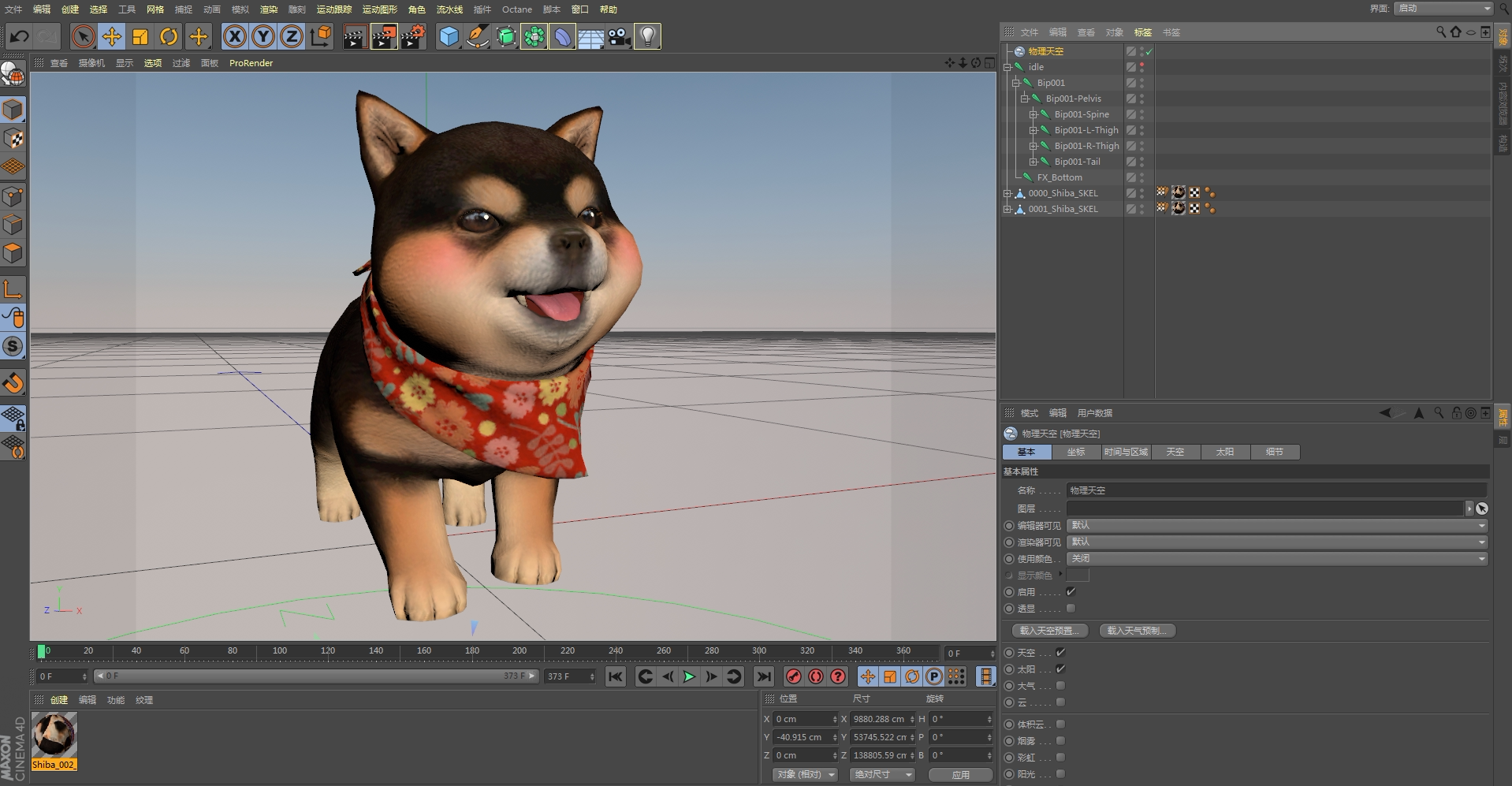Add a Bend deformer object
Screen dimensions: 1512x786
[x=562, y=36]
